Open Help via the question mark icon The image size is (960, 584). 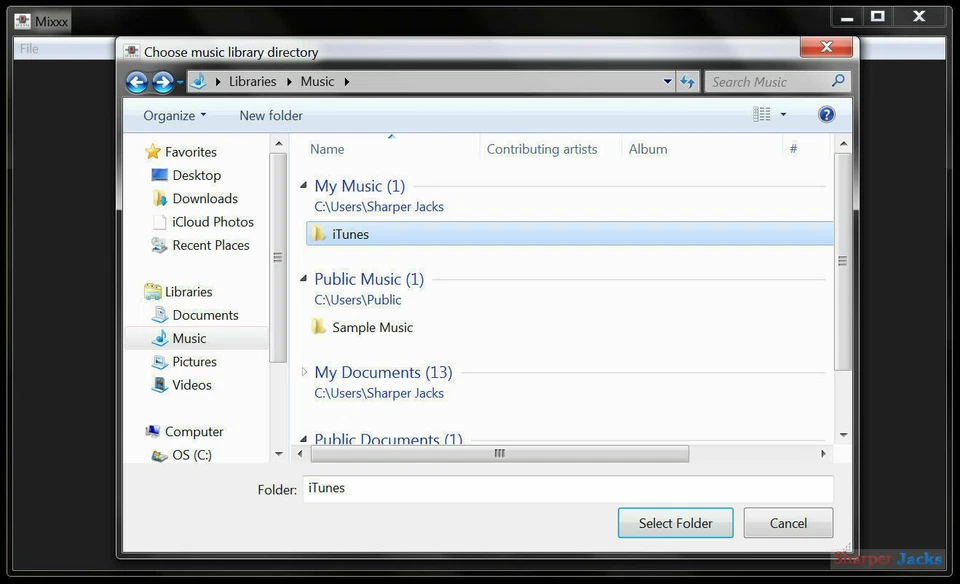tap(826, 114)
